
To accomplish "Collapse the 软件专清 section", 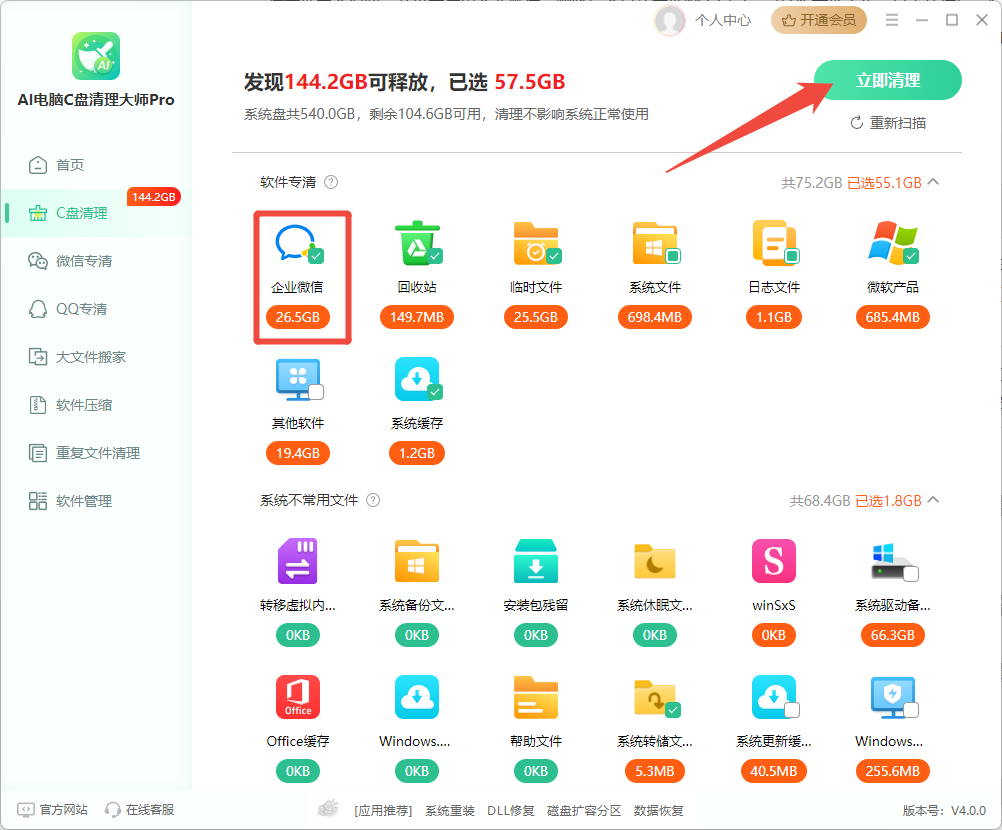I will 933,182.
